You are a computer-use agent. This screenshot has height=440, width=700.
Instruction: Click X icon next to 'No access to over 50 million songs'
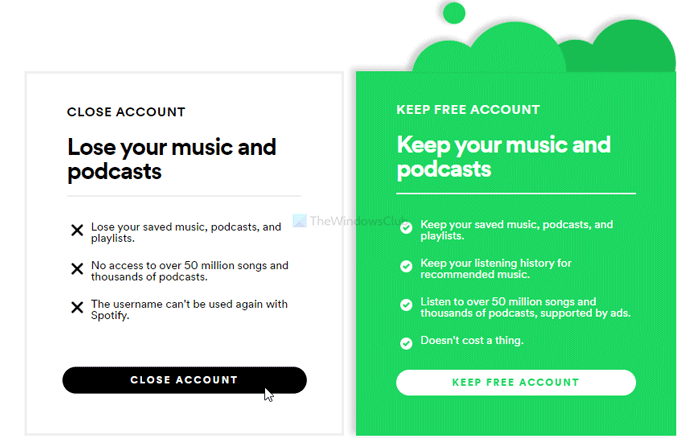pos(77,269)
